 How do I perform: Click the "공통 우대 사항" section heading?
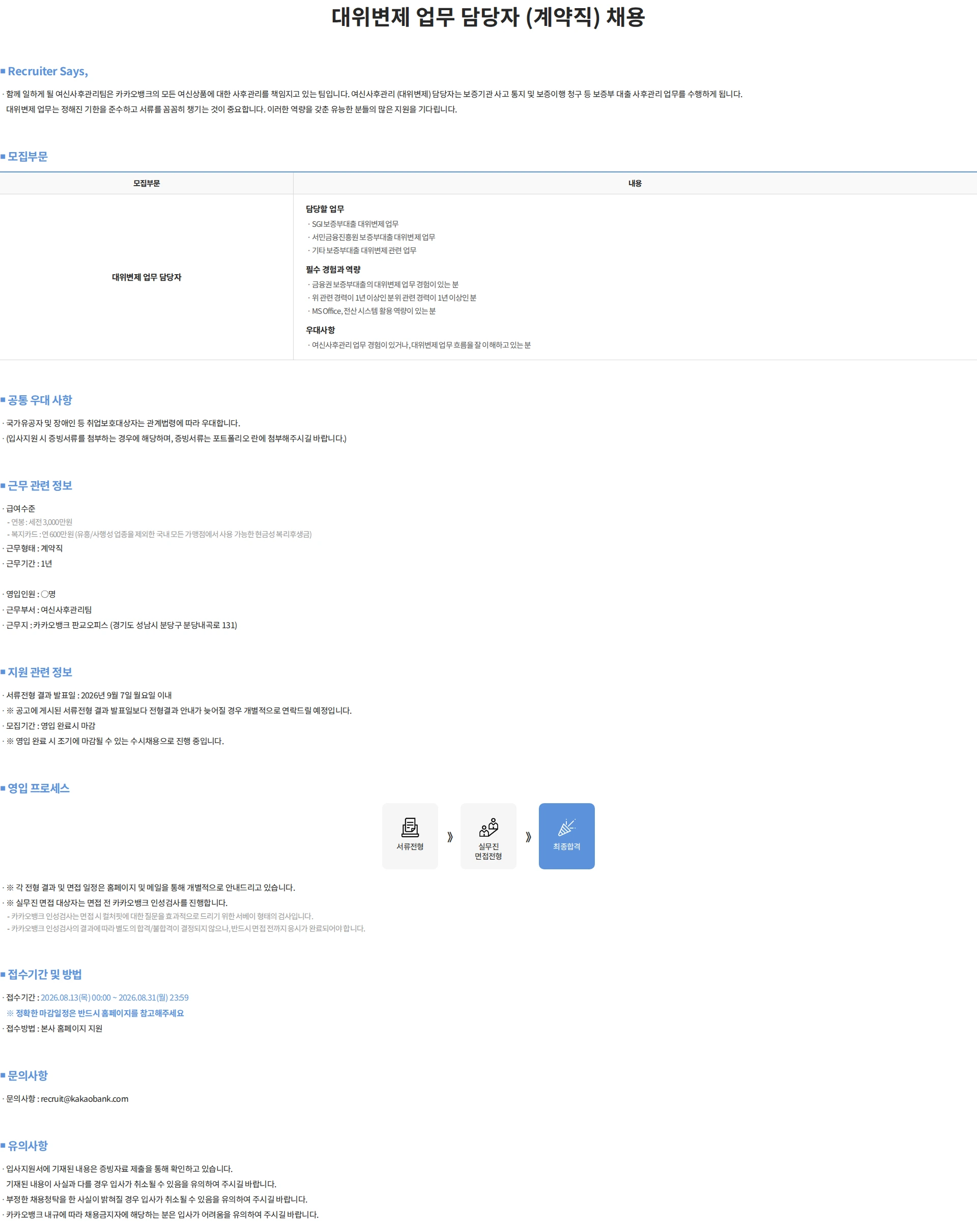(x=40, y=400)
